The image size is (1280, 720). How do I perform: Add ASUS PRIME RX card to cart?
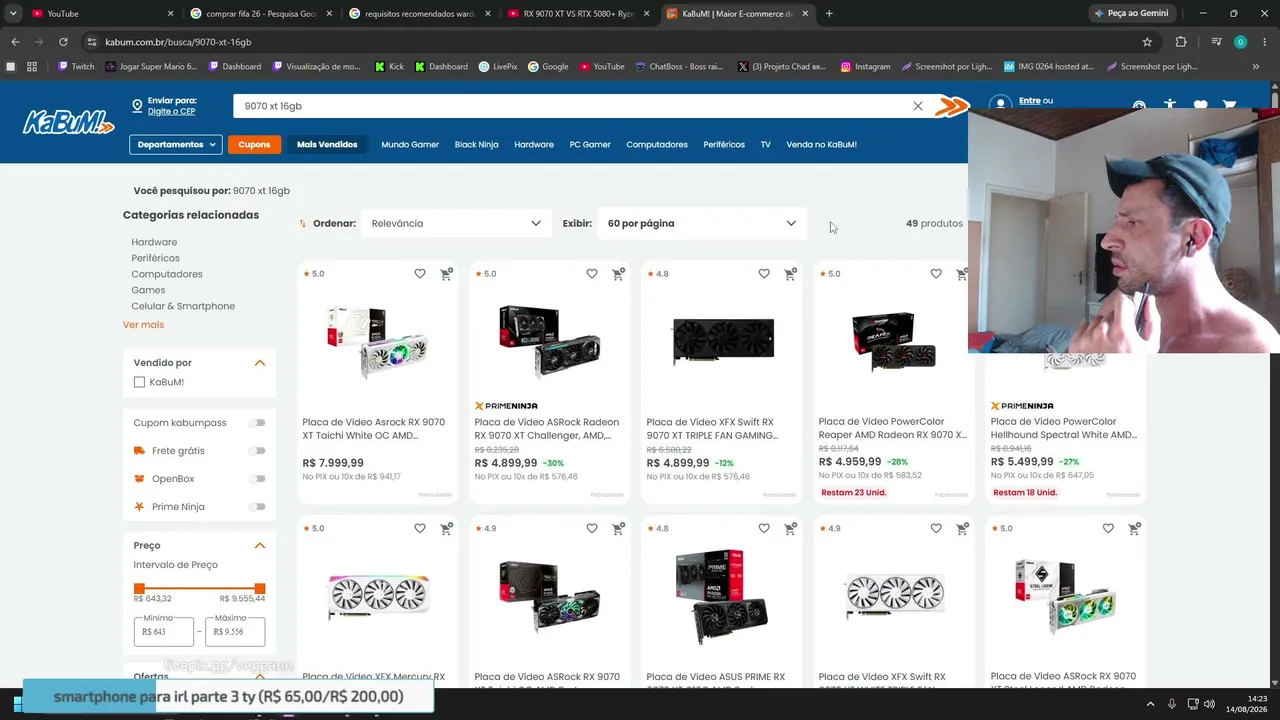click(790, 529)
